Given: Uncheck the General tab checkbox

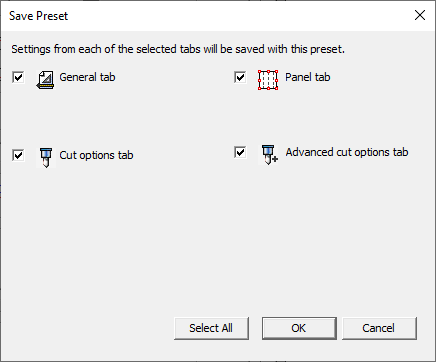Looking at the screenshot, I should (x=18, y=77).
